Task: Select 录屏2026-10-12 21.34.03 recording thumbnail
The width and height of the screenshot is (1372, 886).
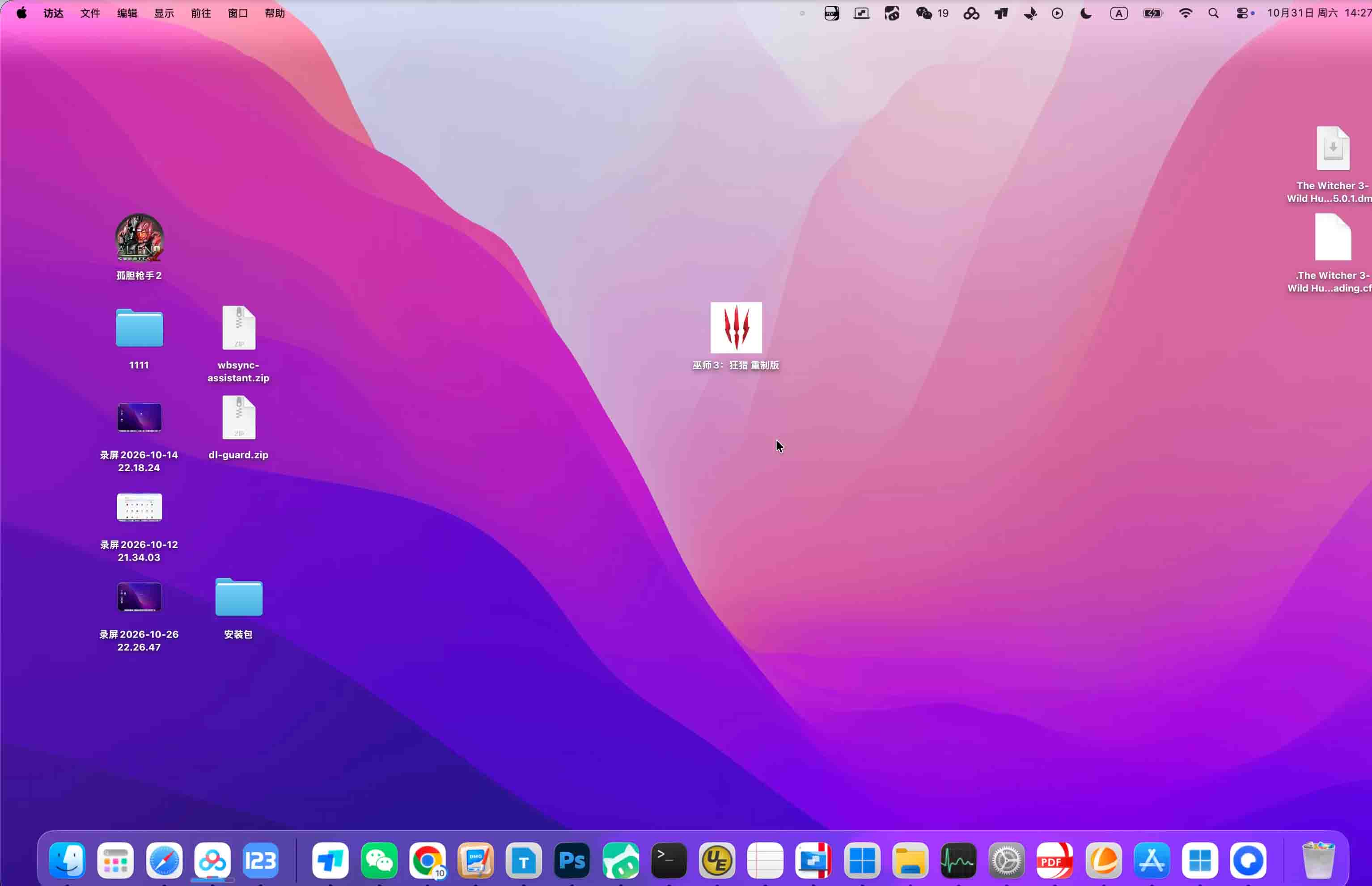Action: pyautogui.click(x=139, y=507)
